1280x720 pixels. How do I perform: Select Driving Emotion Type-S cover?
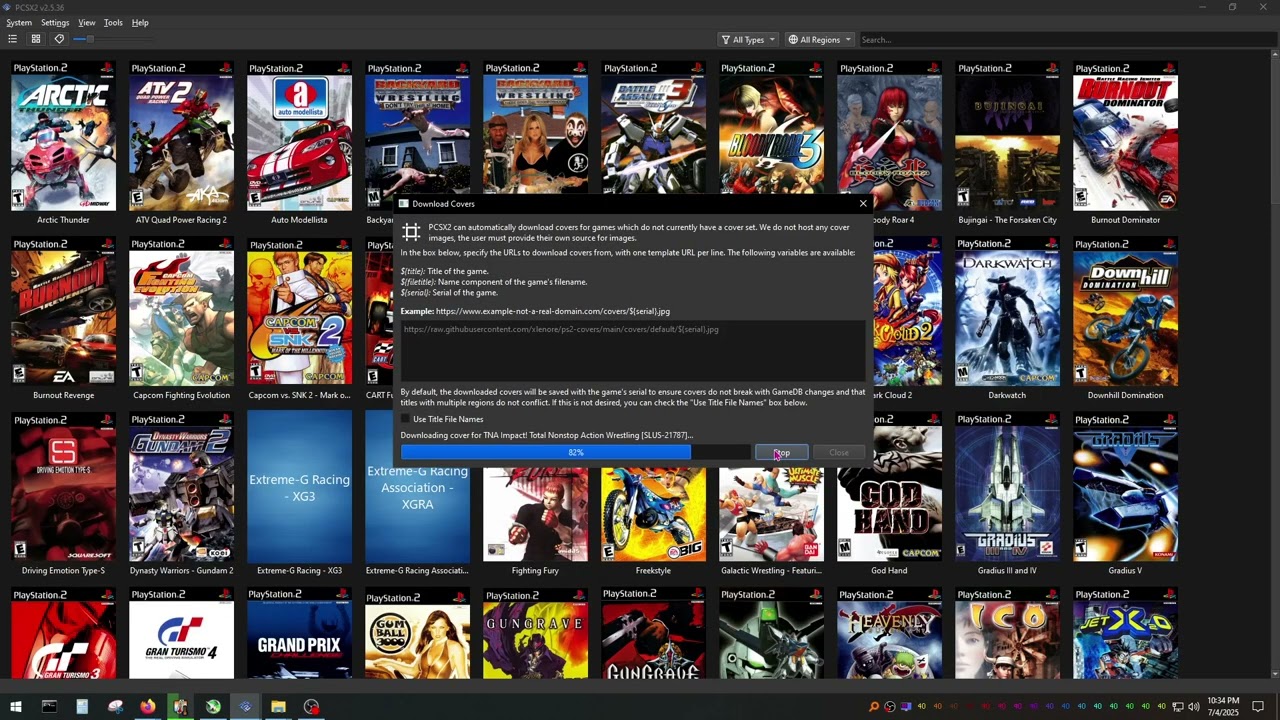click(x=63, y=486)
